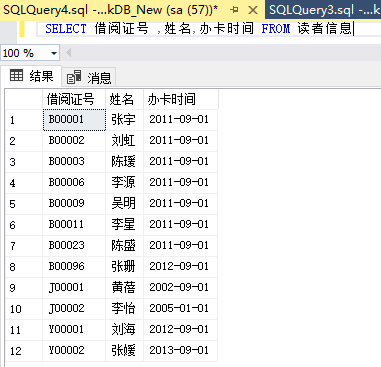Select cell B00023
Screen dimensions: 381x367
[74, 246]
